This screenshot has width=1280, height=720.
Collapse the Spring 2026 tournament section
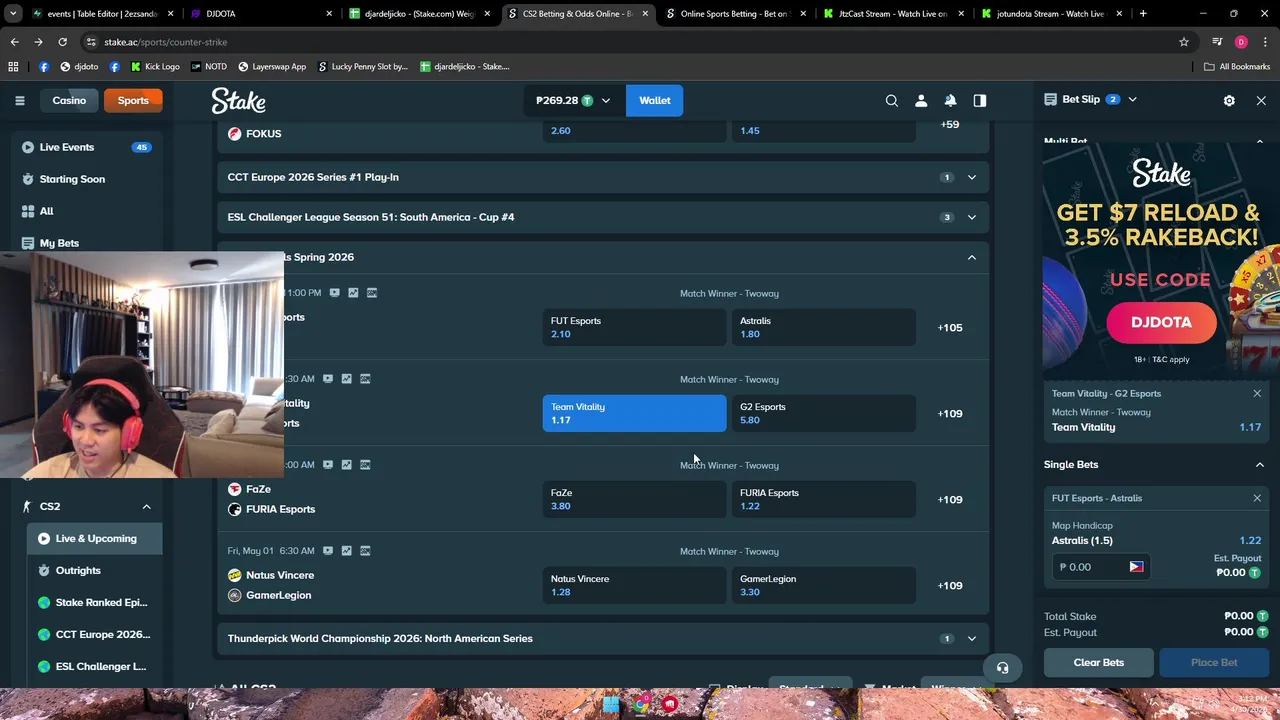[971, 257]
